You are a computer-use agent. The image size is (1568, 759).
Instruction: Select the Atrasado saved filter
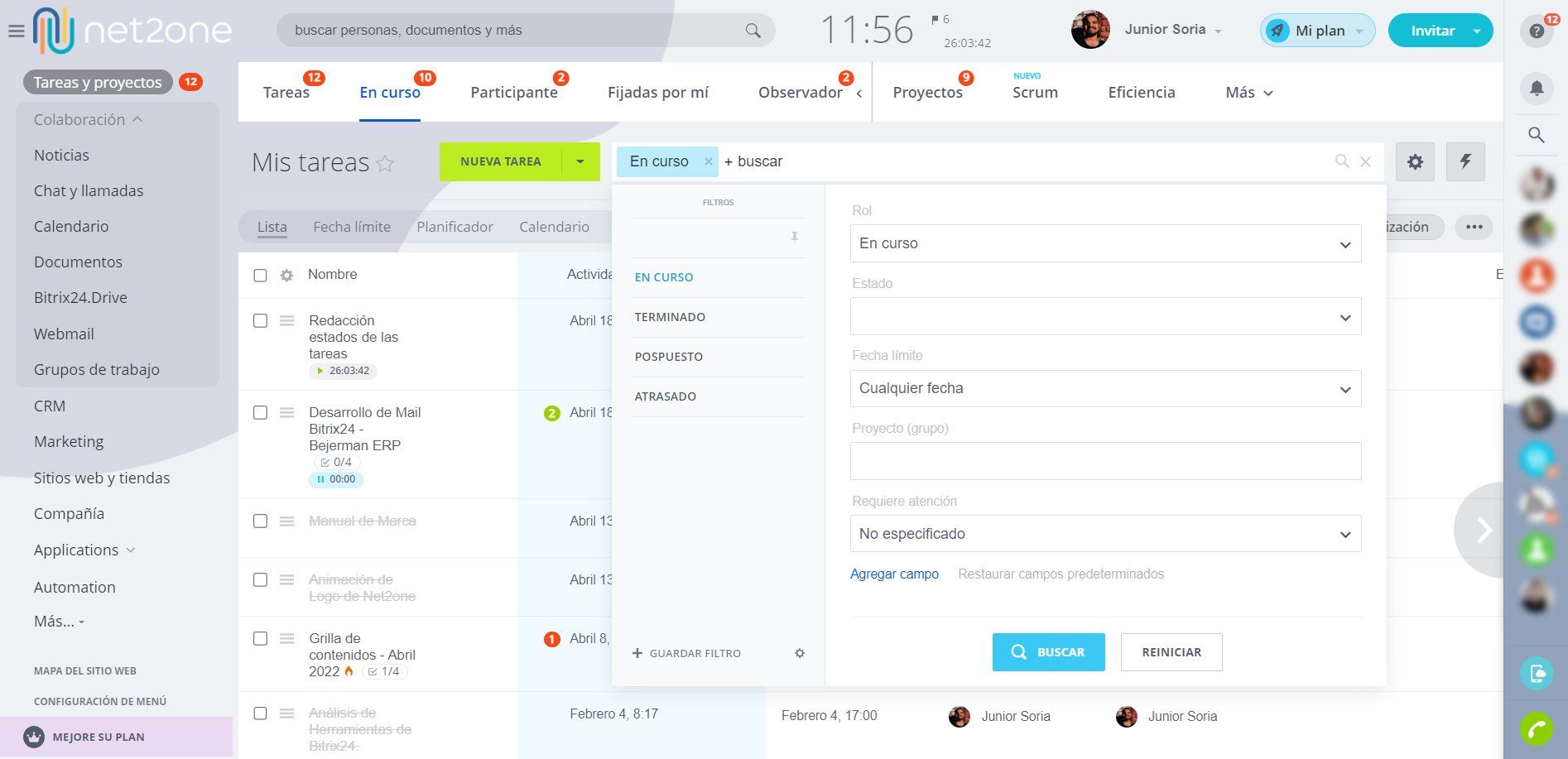click(665, 396)
